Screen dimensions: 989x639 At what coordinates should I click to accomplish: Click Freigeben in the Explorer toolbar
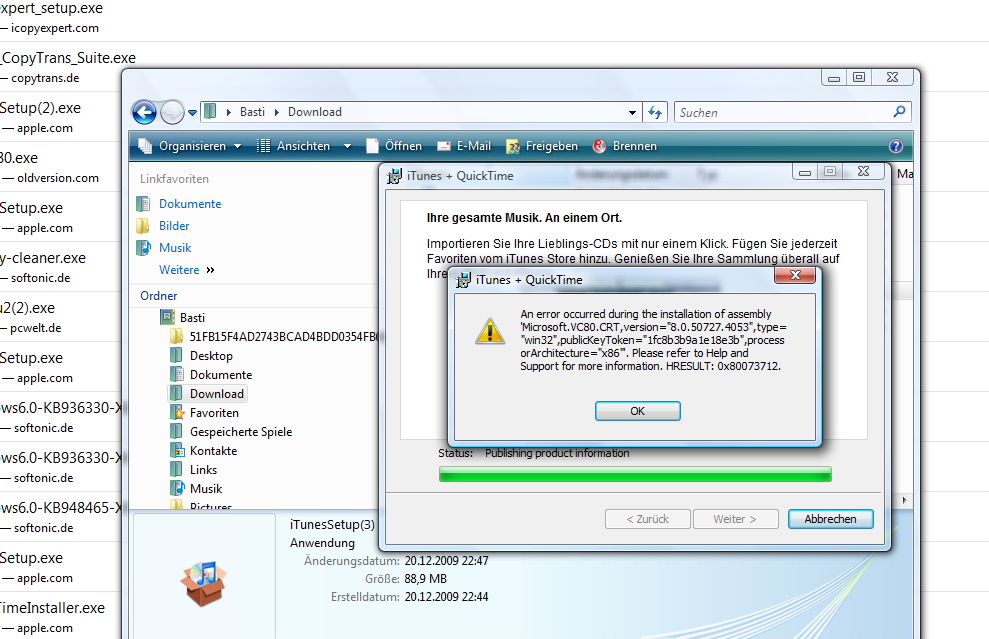coord(542,146)
